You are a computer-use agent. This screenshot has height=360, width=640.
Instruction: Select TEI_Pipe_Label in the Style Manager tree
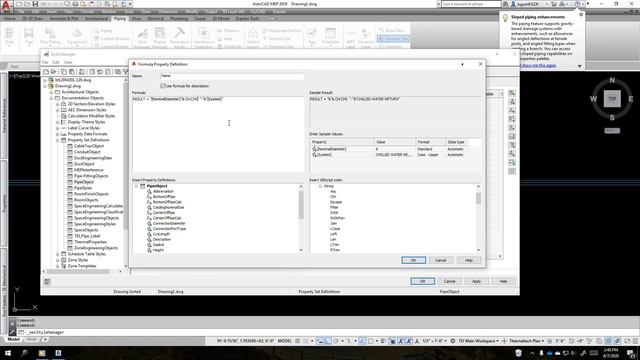click(87, 236)
